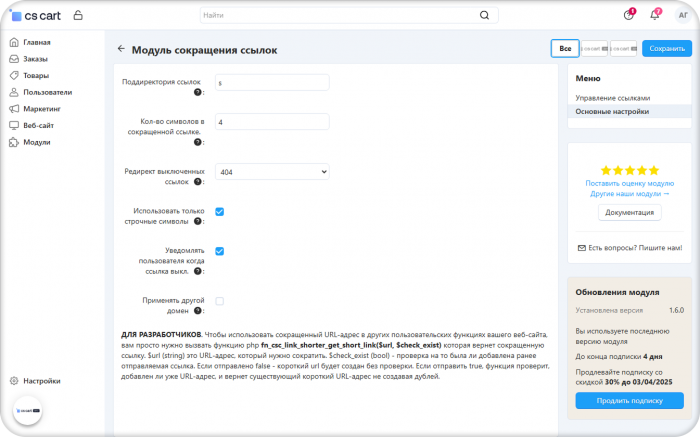Image resolution: width=700 pixels, height=437 pixels.
Task: Select Основные настройки in the menu
Action: [x=629, y=111]
